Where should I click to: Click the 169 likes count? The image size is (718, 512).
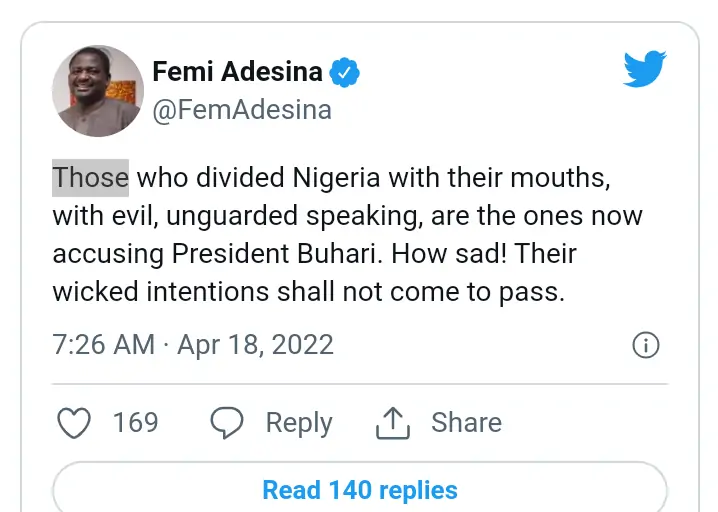coord(135,423)
